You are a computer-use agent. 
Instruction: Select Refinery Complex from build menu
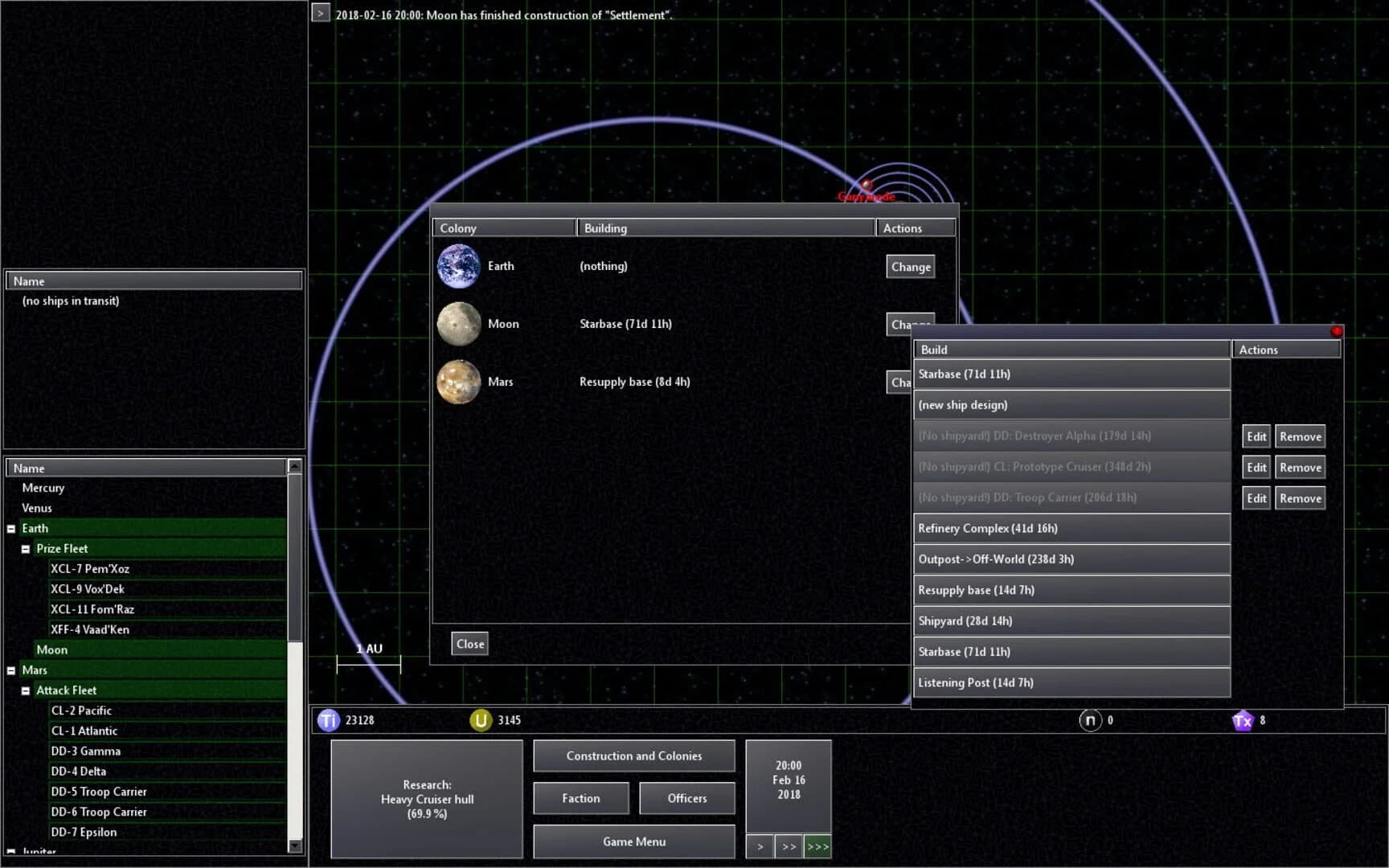click(1071, 528)
